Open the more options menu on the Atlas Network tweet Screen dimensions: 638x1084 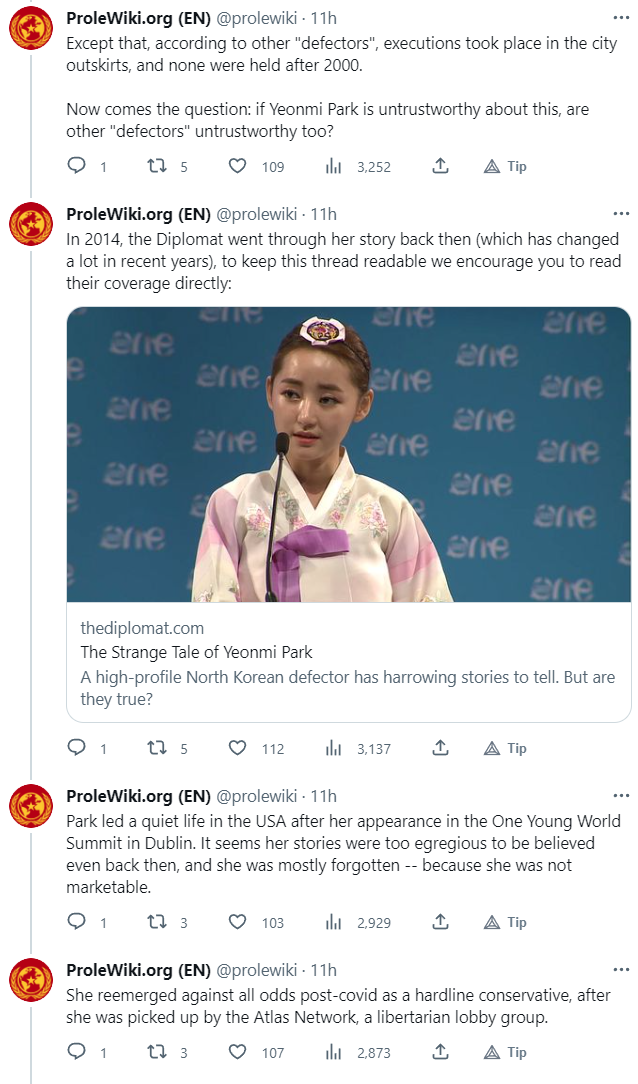pos(621,970)
